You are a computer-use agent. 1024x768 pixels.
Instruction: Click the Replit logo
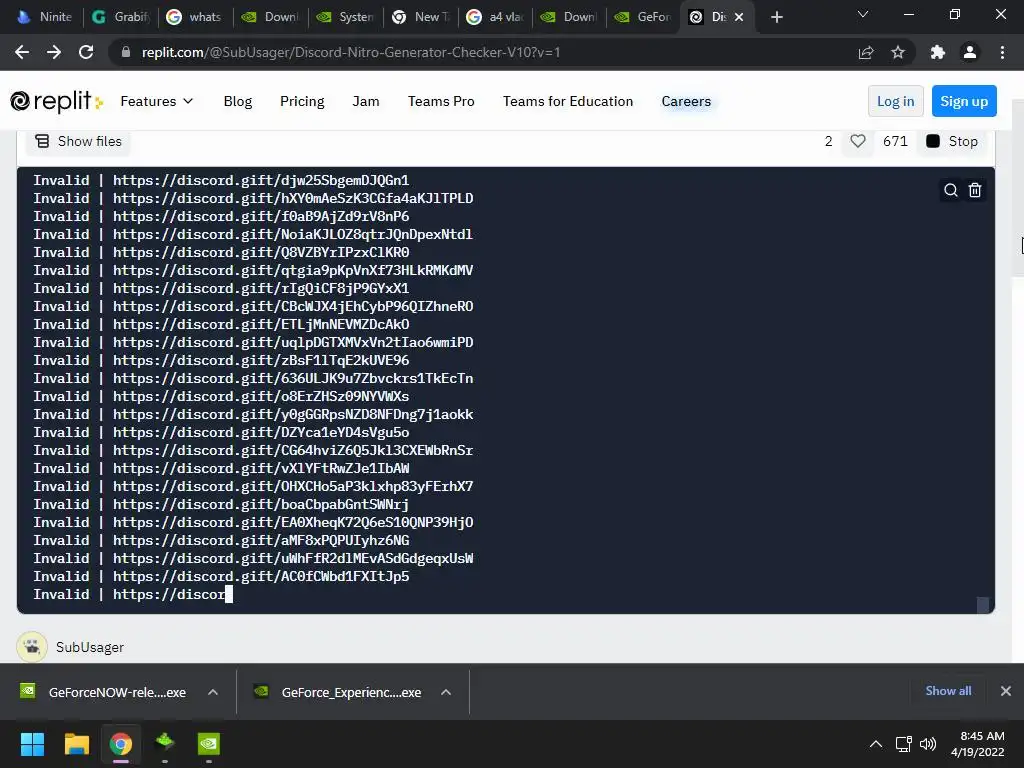coord(56,101)
